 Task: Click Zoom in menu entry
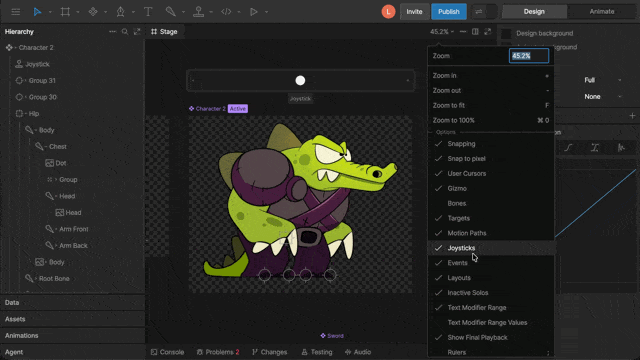point(491,76)
